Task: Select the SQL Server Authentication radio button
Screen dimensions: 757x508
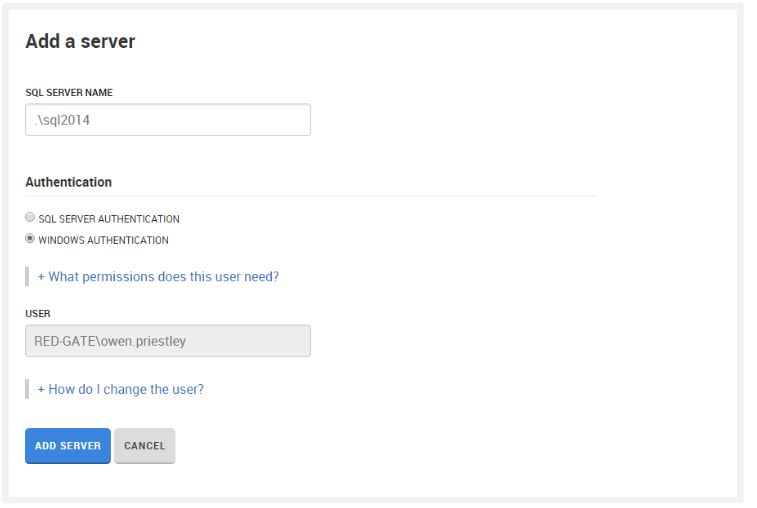Action: click(30, 217)
